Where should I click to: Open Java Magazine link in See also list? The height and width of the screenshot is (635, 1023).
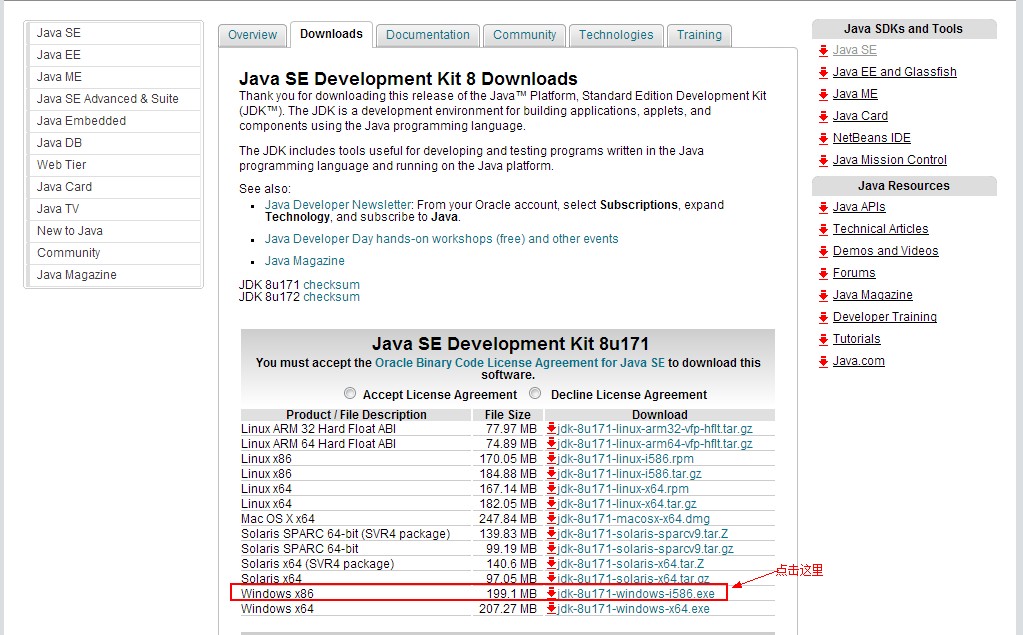[305, 261]
